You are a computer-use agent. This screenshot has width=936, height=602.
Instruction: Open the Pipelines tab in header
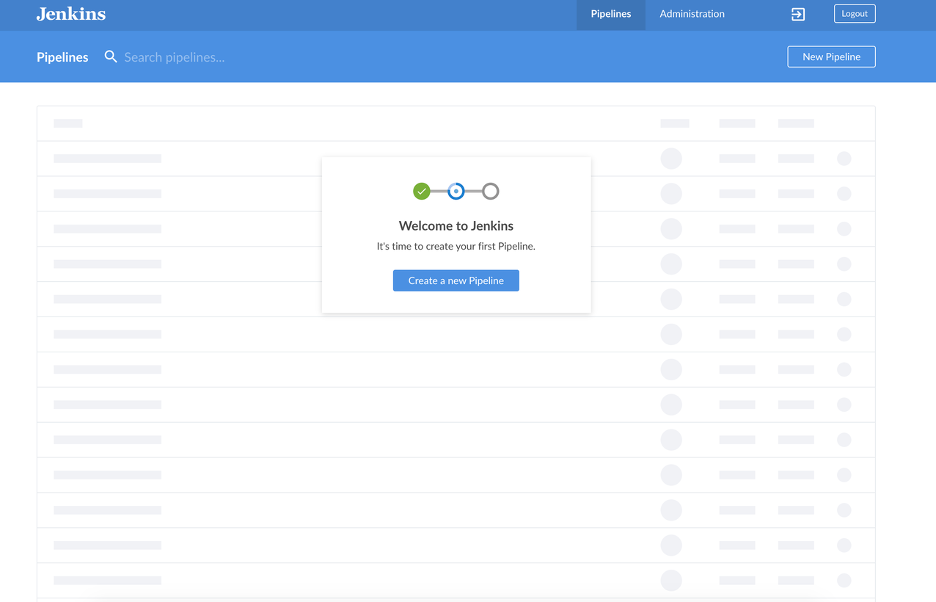[611, 14]
